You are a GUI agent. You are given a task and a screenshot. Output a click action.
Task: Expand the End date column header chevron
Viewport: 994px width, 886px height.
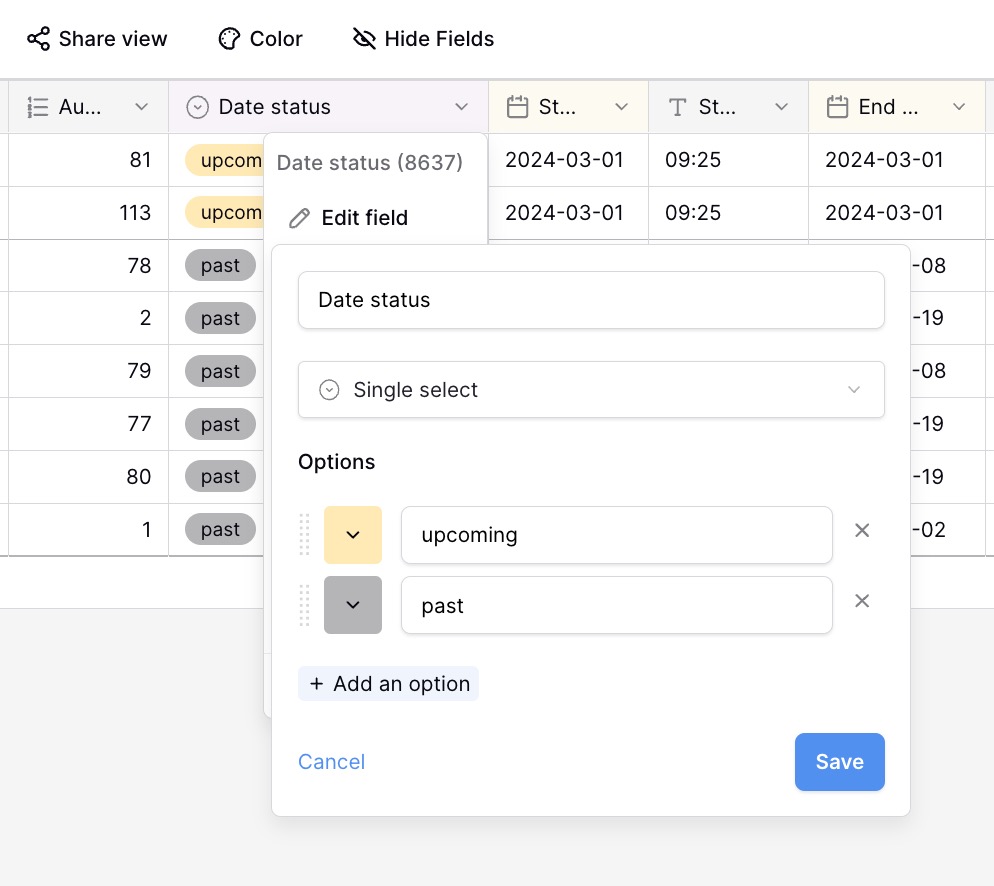[x=959, y=107]
